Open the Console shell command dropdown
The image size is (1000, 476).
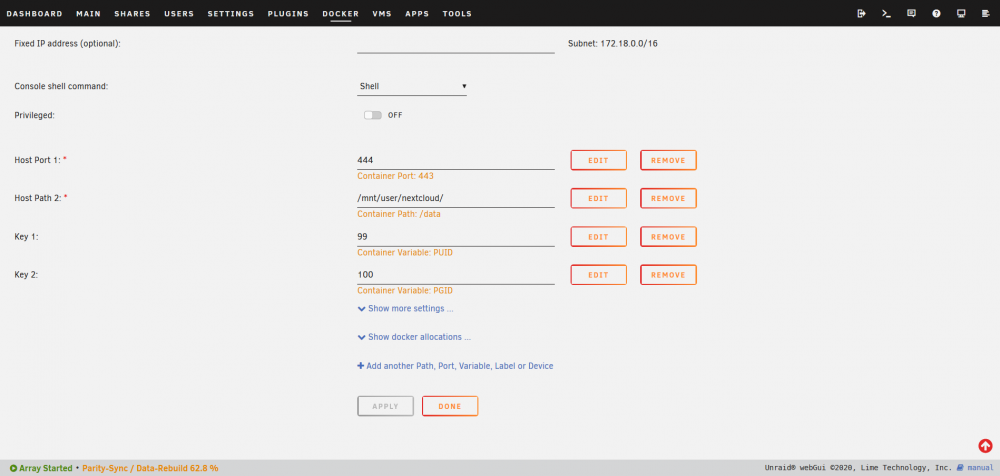(412, 86)
